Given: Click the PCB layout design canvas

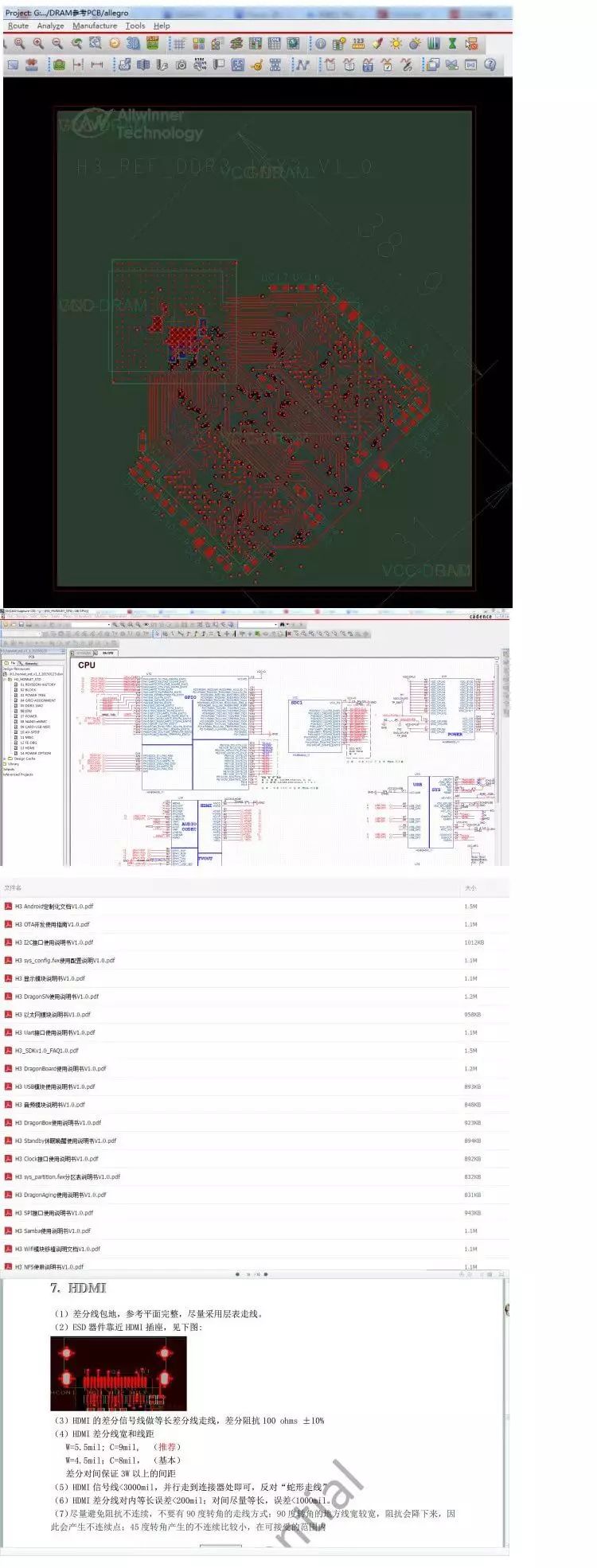Looking at the screenshot, I should click(x=257, y=342).
